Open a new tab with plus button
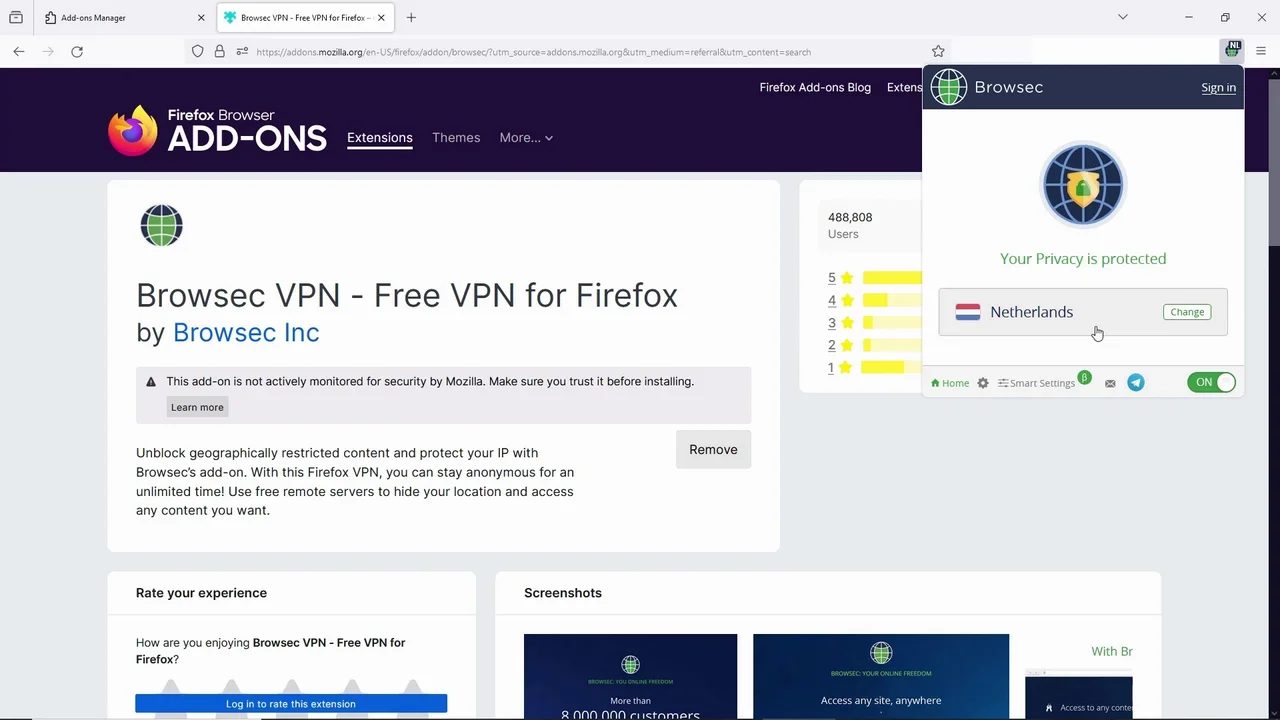Viewport: 1280px width, 720px height. coord(411,17)
